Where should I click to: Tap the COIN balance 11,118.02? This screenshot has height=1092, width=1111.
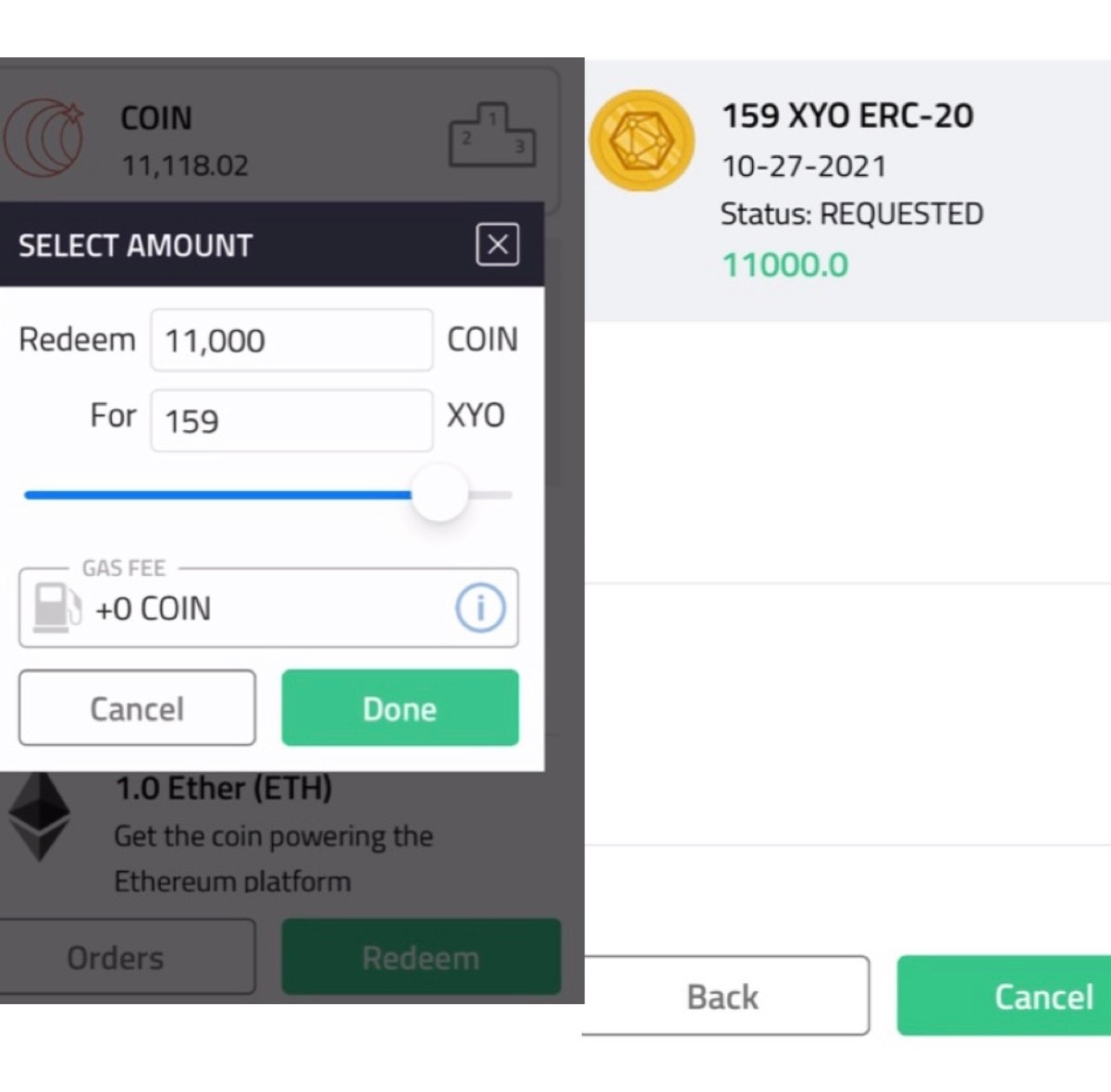pos(185,166)
